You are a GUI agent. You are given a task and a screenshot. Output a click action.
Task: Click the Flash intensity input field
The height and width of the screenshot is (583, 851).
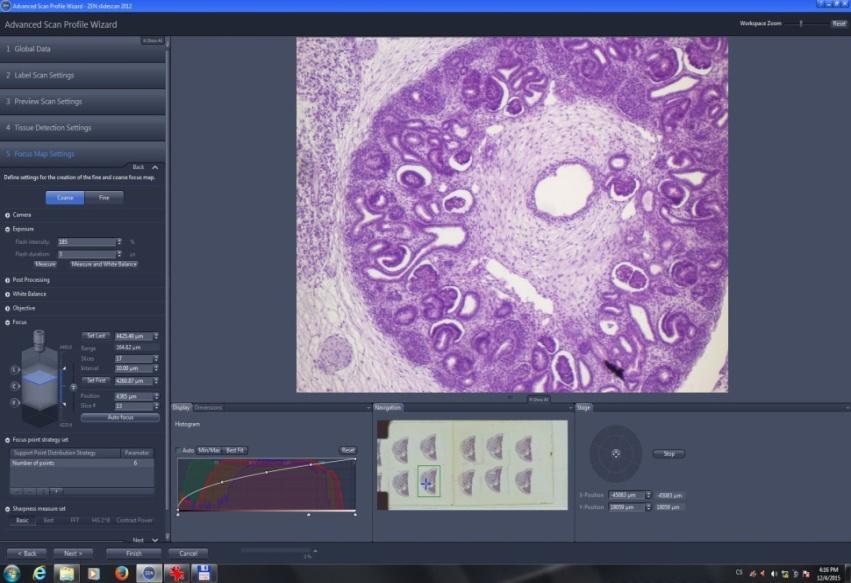(x=86, y=242)
